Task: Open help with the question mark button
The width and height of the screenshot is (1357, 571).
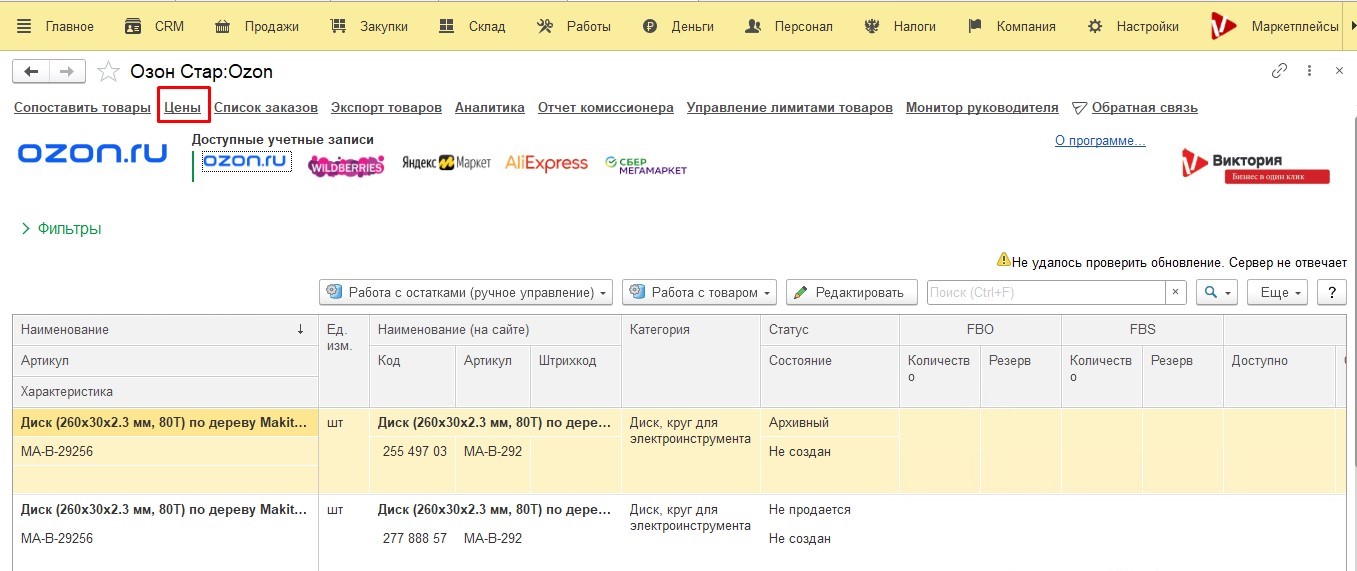Action: pos(1331,292)
